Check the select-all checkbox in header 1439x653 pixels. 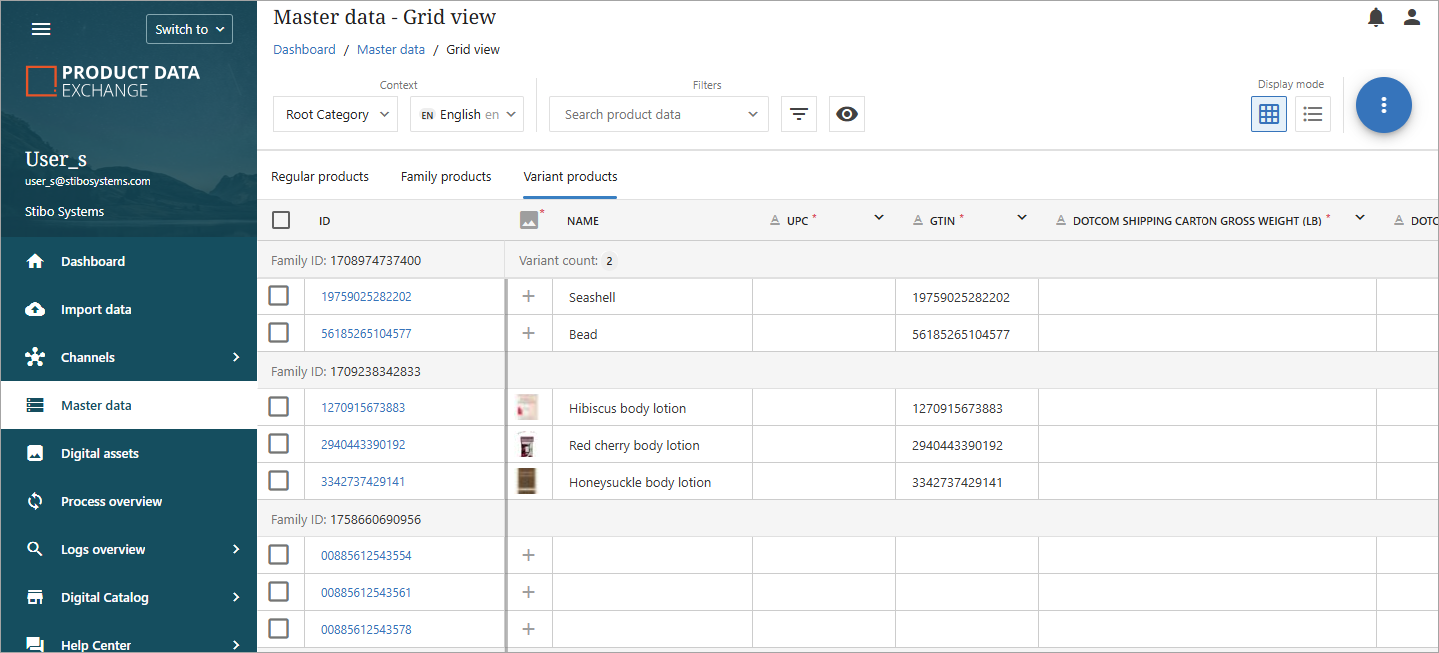pyautogui.click(x=281, y=220)
